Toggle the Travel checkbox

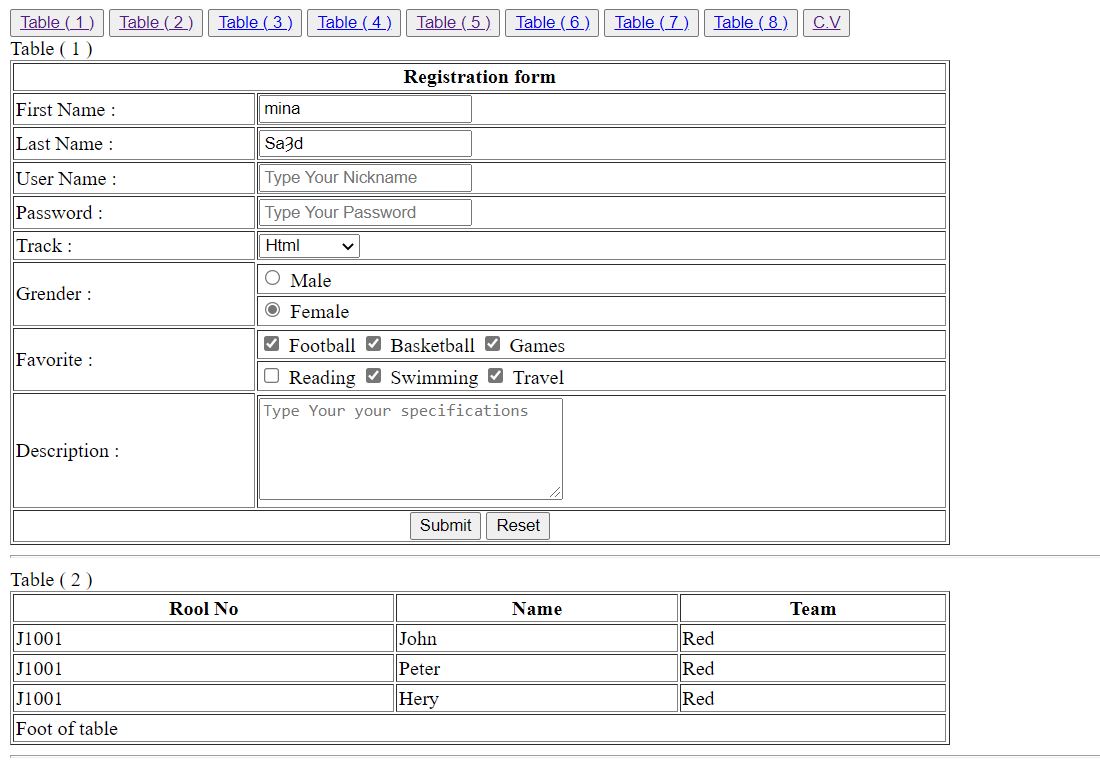click(x=495, y=376)
